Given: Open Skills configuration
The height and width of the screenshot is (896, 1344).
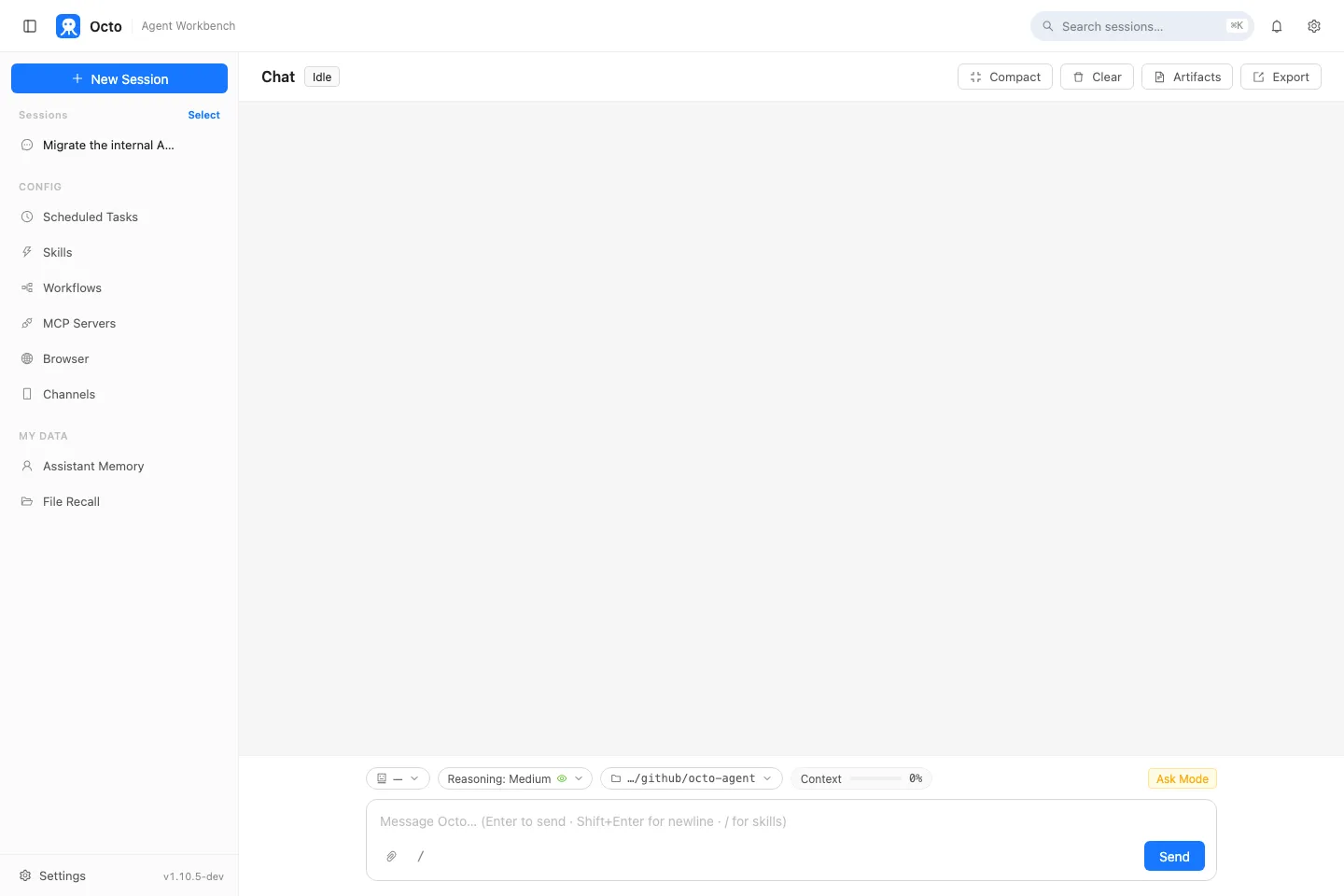Looking at the screenshot, I should click(119, 252).
